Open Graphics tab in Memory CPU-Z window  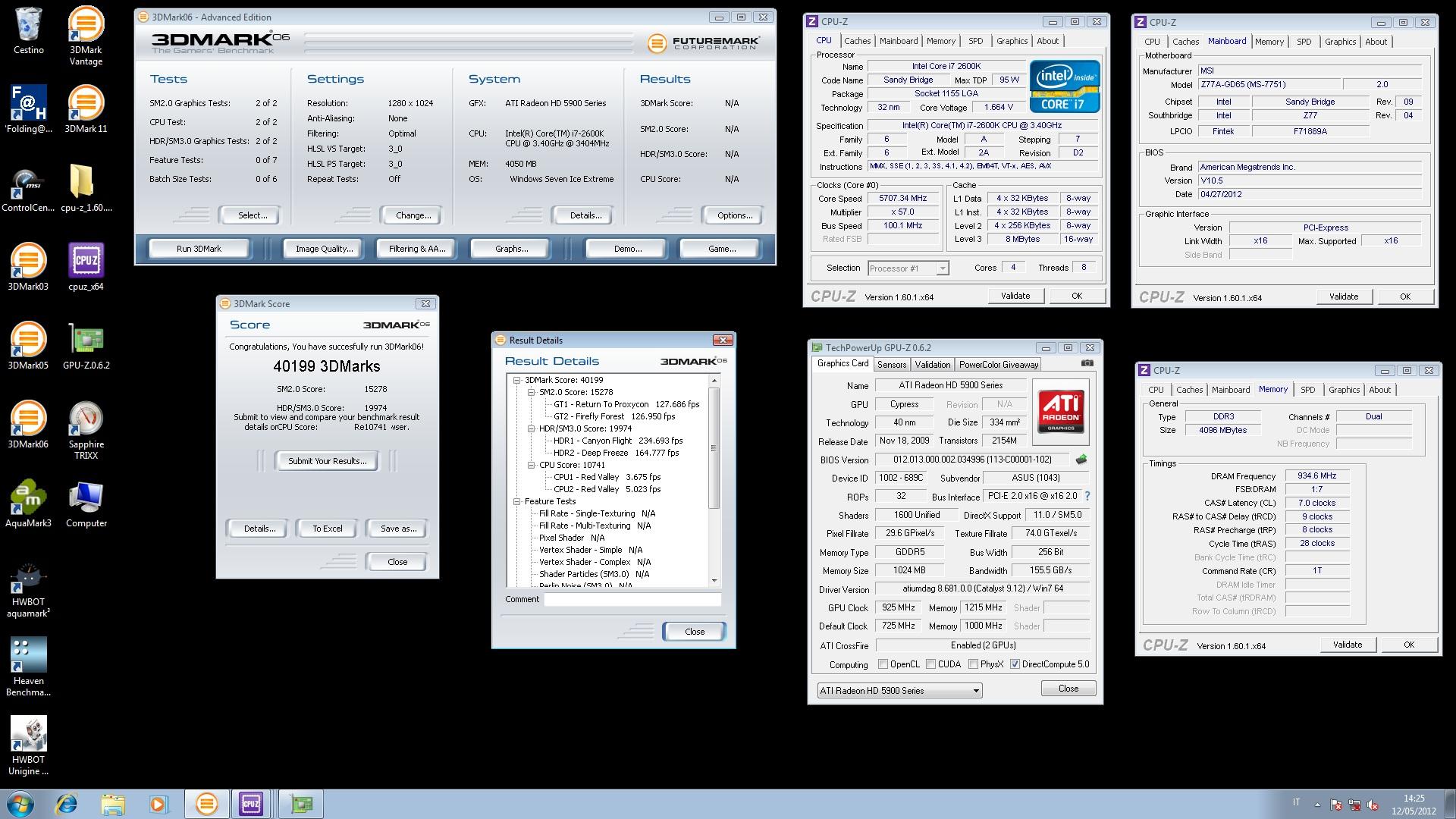tap(1344, 390)
